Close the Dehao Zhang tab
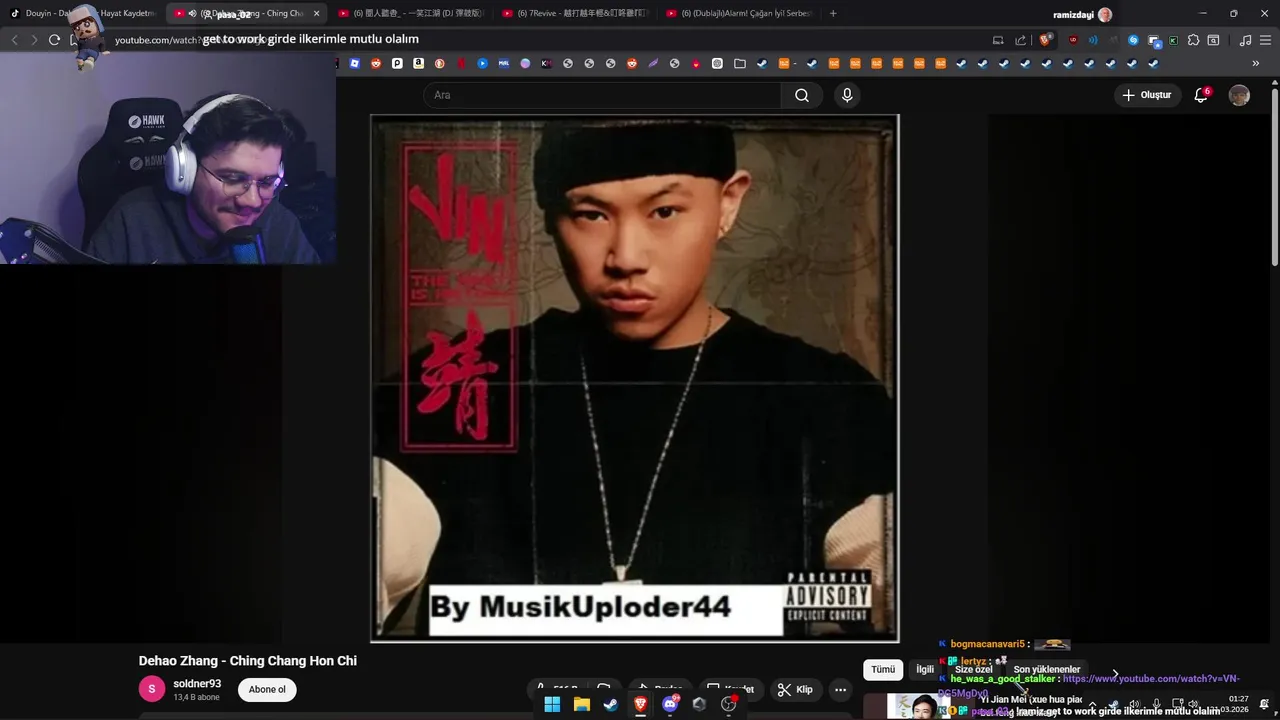Viewport: 1280px width, 720px height. tap(317, 13)
